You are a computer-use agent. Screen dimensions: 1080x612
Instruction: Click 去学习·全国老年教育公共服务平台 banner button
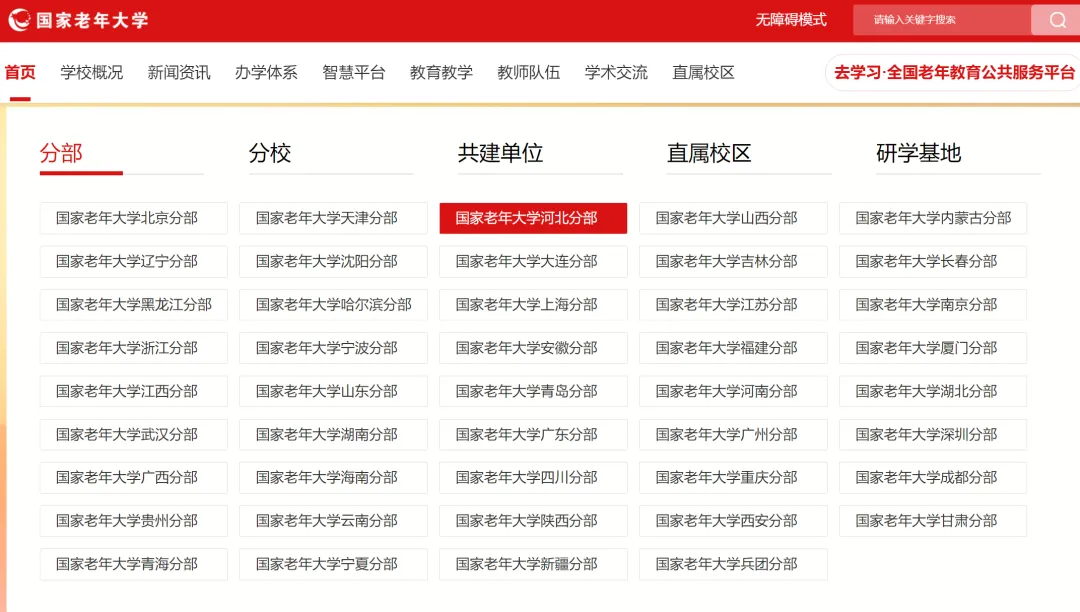(x=954, y=72)
